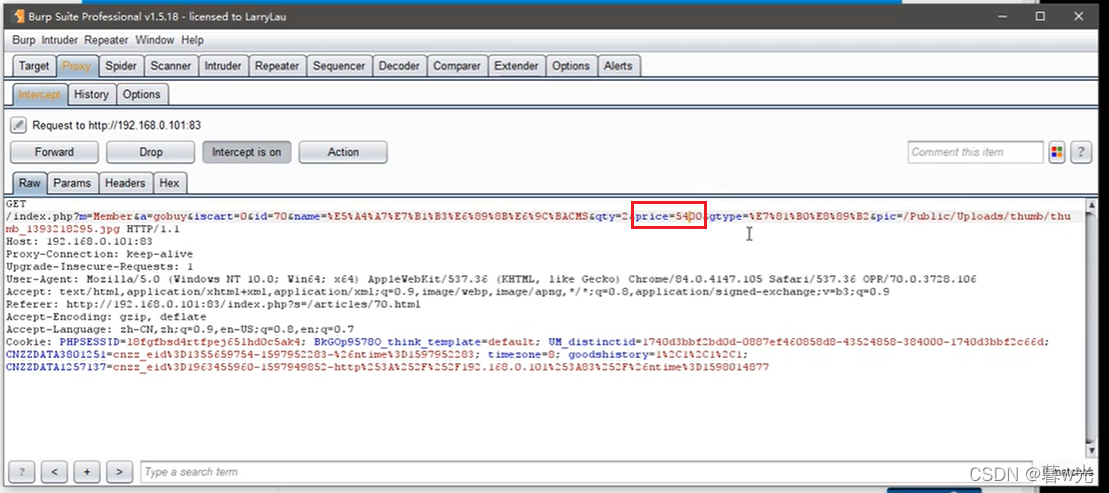Switch to the Scanner tab
This screenshot has width=1109, height=493.
(170, 66)
